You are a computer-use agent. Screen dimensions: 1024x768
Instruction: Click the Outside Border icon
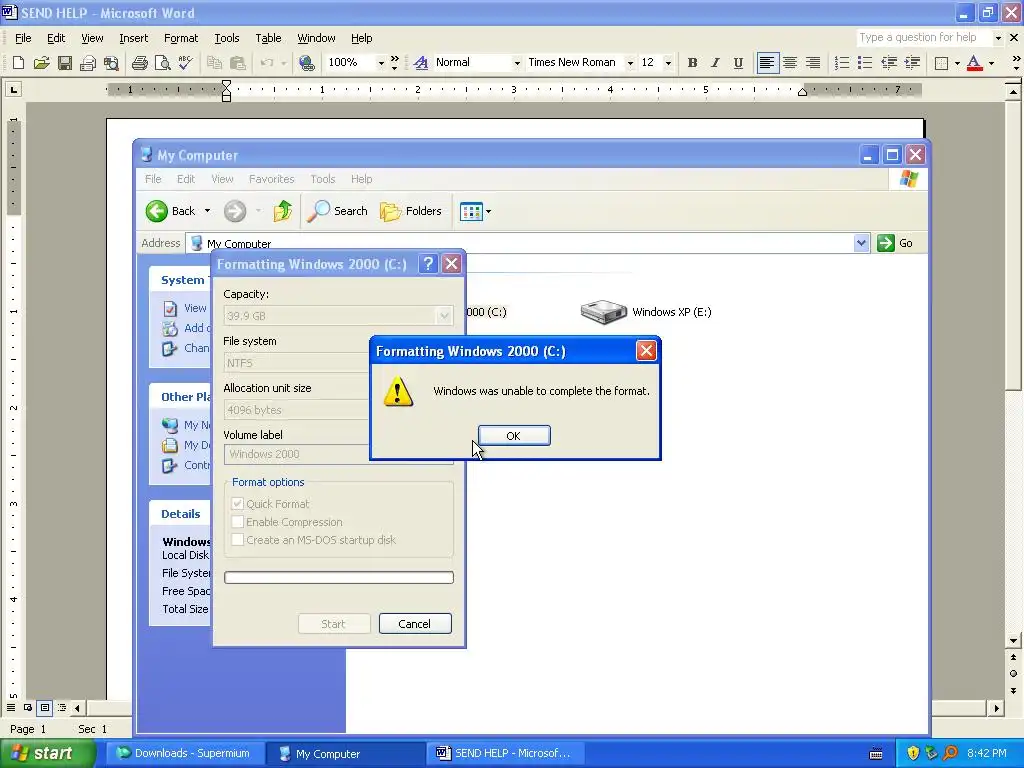941,63
